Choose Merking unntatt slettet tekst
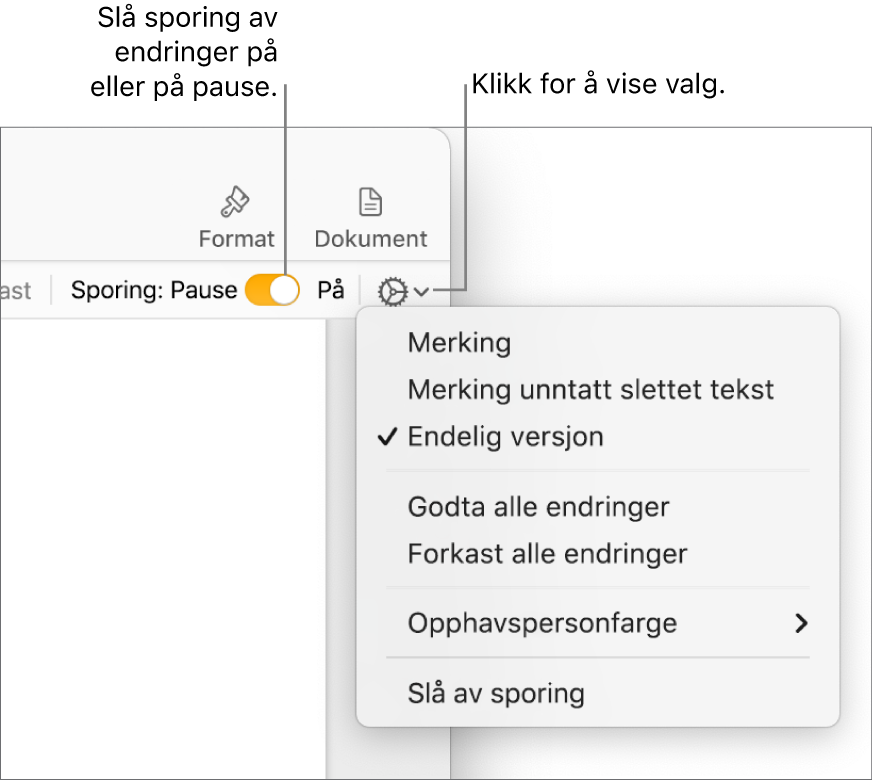This screenshot has height=782, width=872. (590, 389)
